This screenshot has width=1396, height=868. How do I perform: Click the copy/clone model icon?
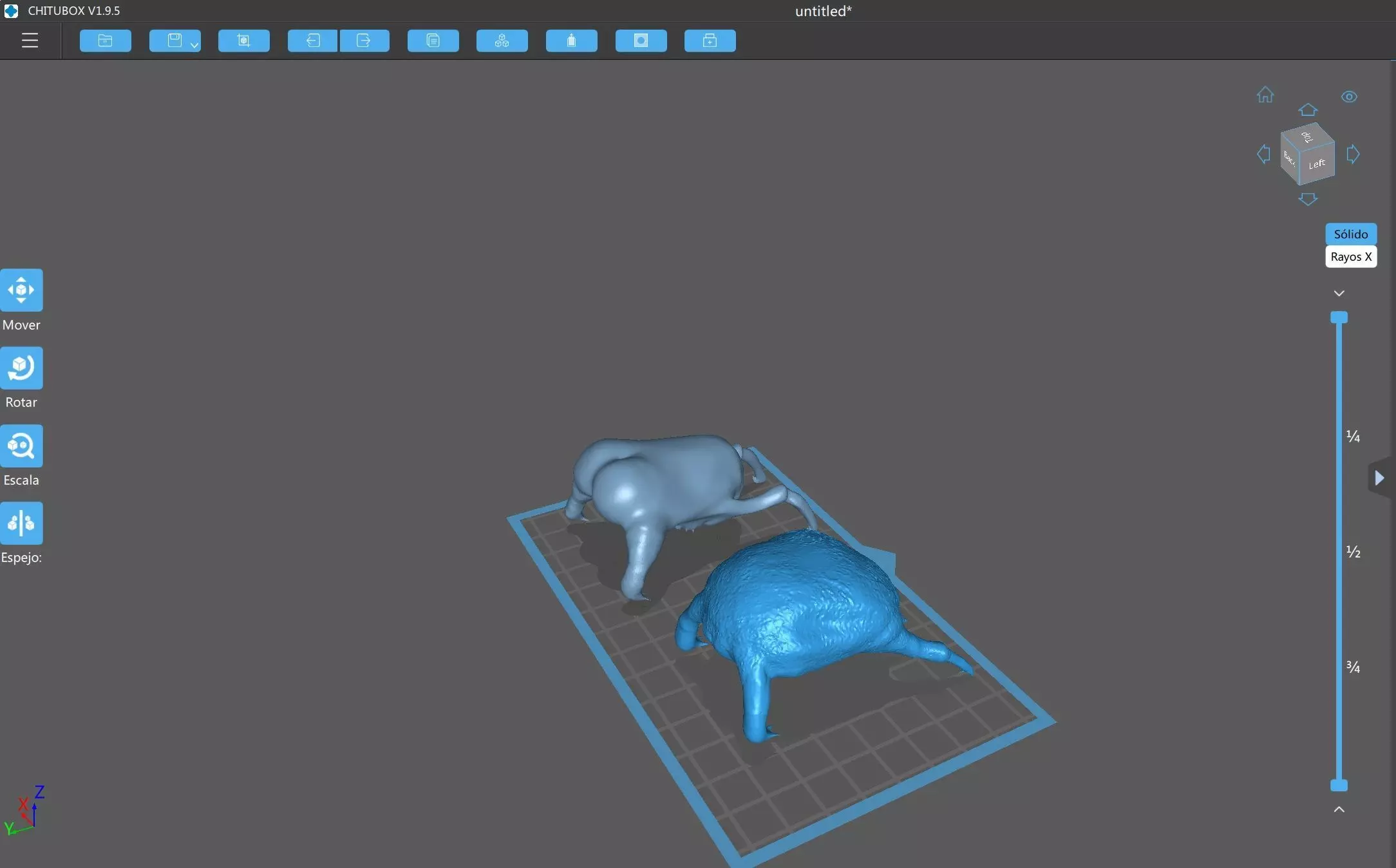[433, 41]
